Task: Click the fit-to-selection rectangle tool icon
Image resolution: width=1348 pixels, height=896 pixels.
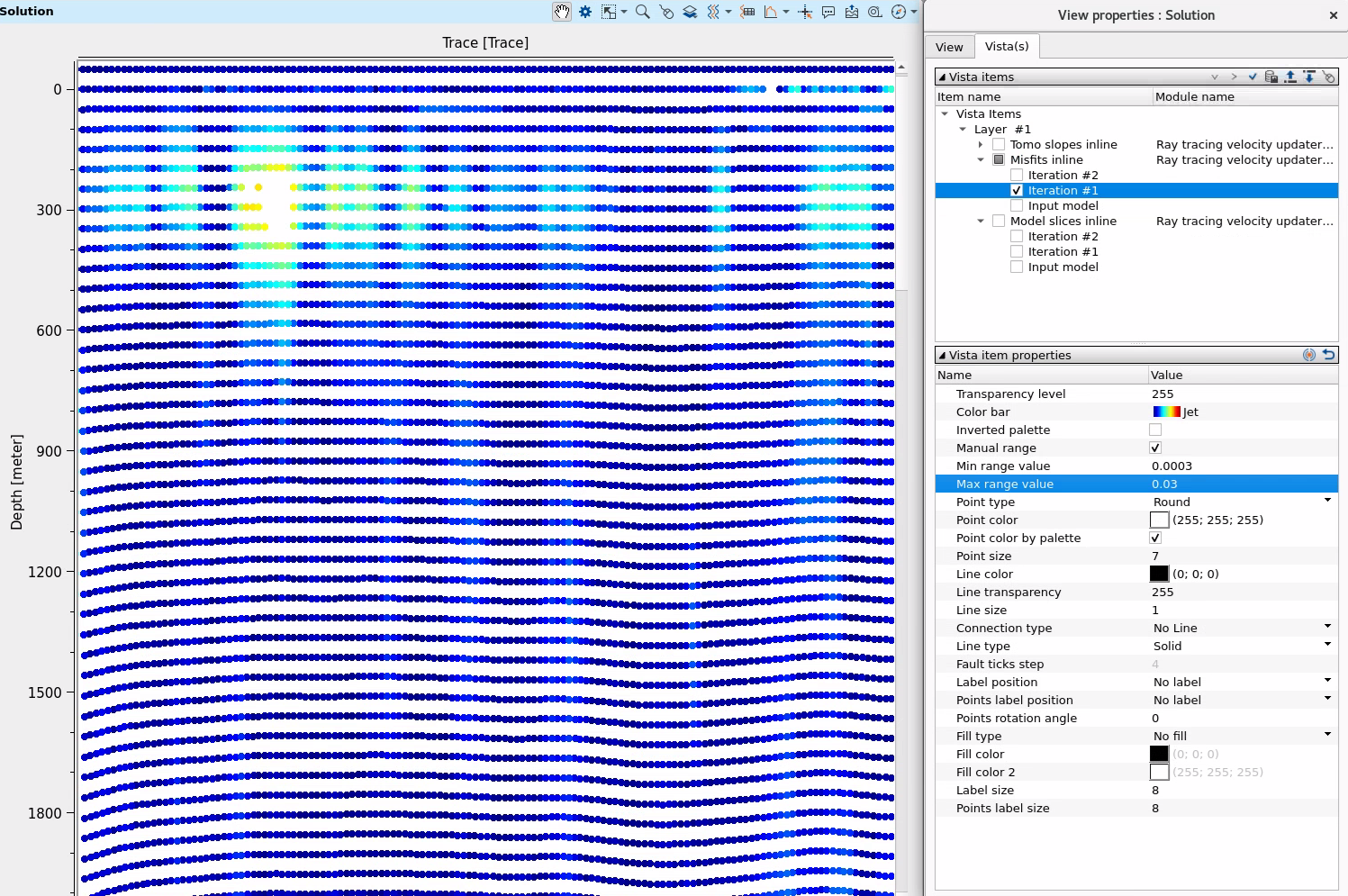Action: coord(610,12)
